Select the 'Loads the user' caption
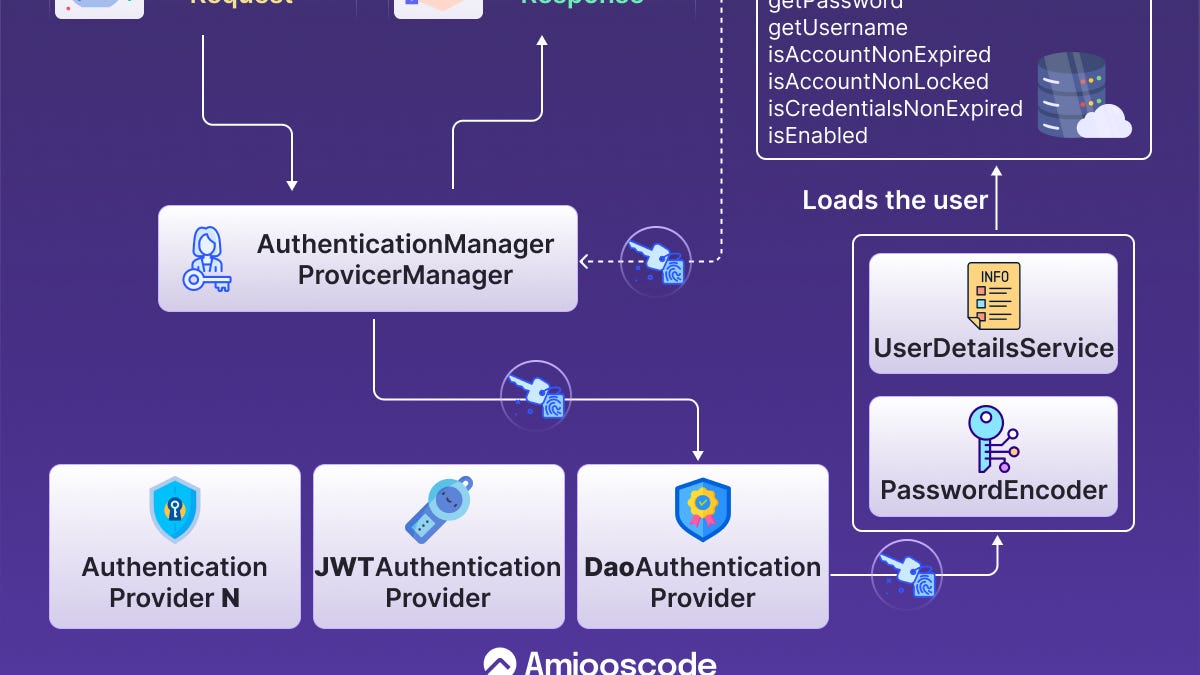 895,200
